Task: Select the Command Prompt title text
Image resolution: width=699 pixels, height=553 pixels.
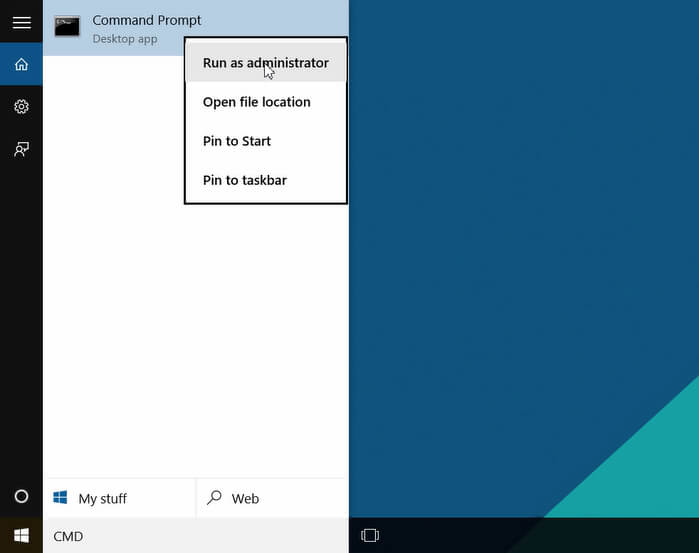Action: [146, 20]
